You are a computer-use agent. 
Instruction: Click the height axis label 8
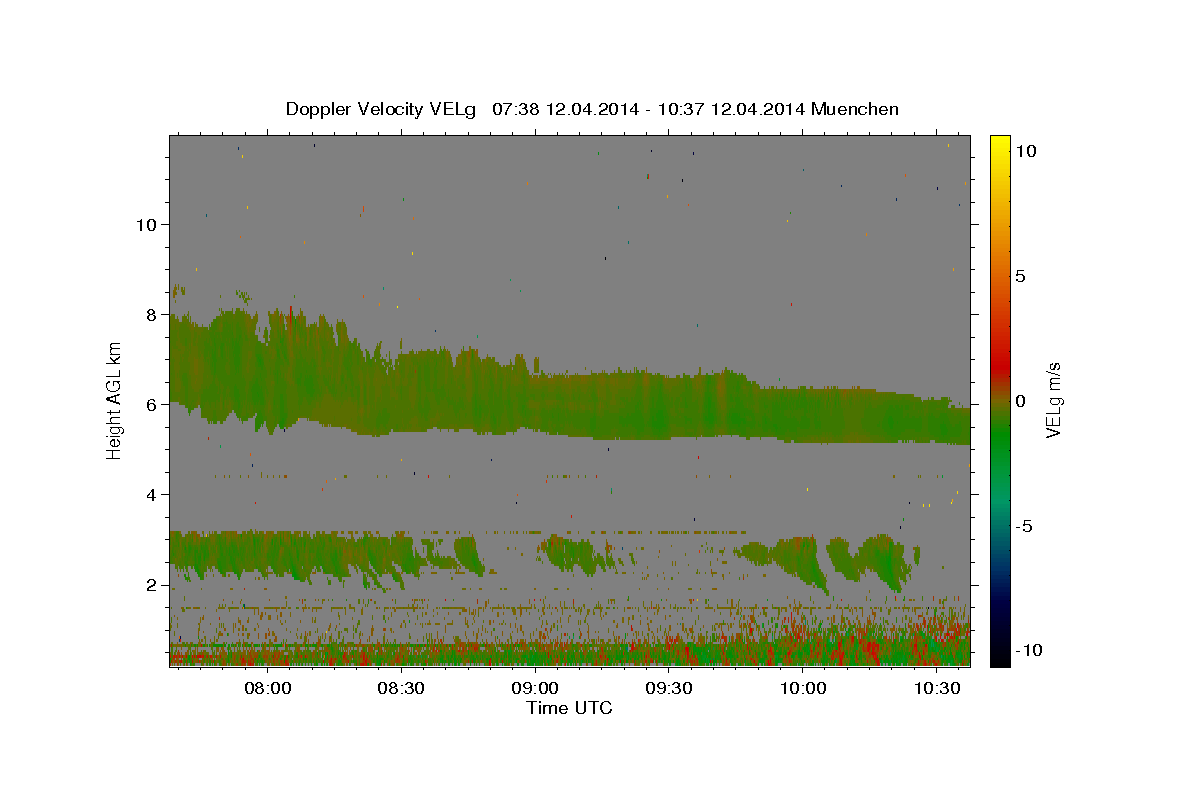click(152, 314)
